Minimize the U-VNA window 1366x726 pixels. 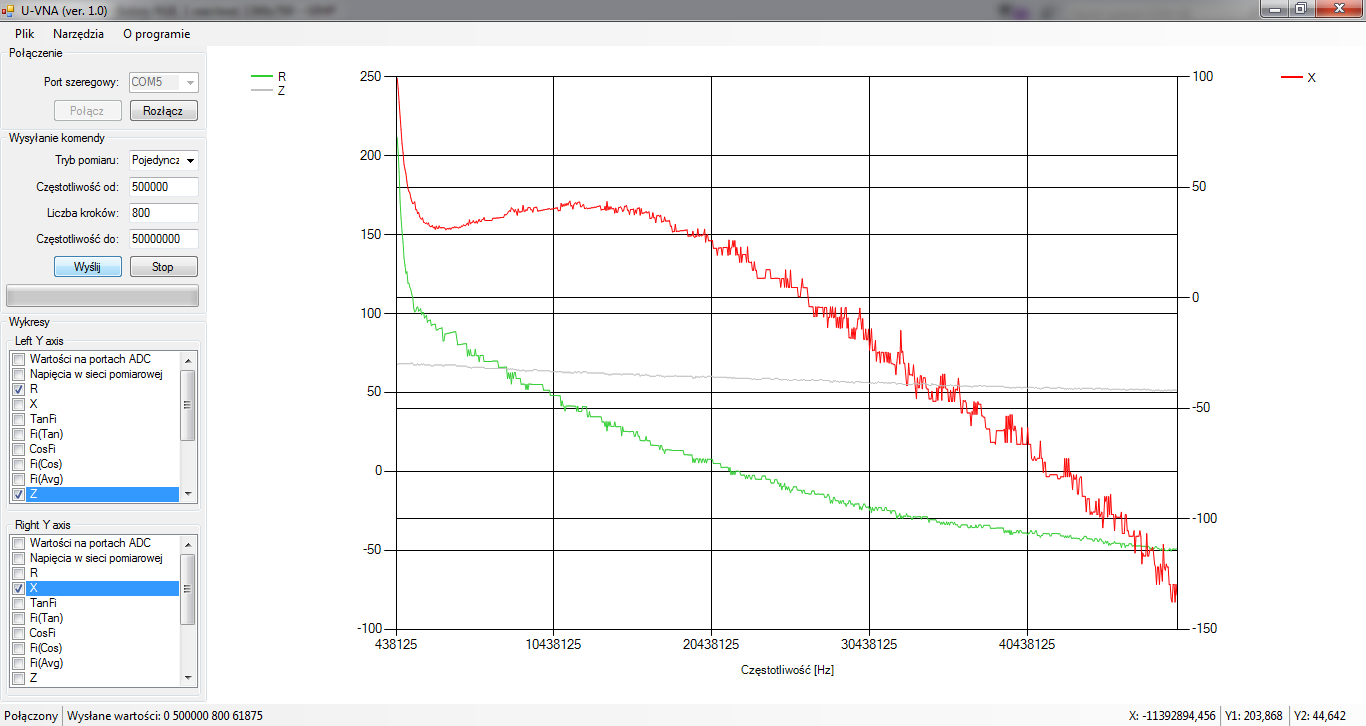pyautogui.click(x=1273, y=8)
